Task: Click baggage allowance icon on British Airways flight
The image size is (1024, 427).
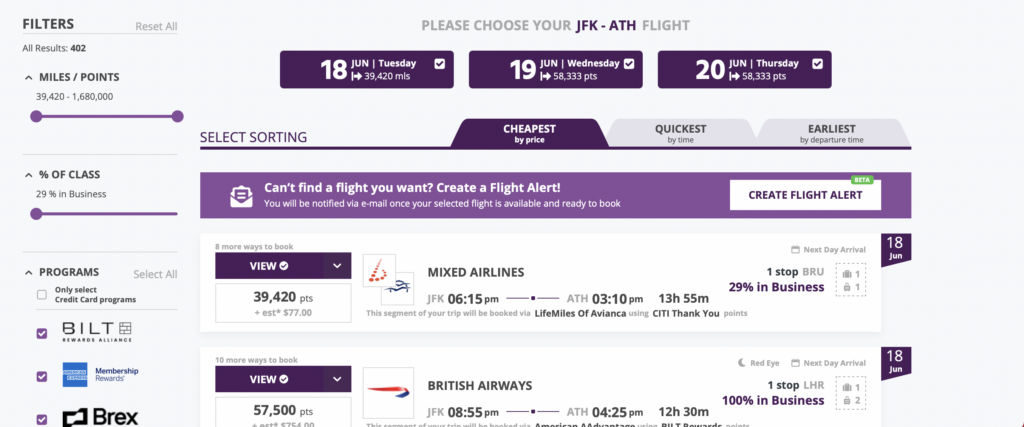Action: [x=850, y=394]
